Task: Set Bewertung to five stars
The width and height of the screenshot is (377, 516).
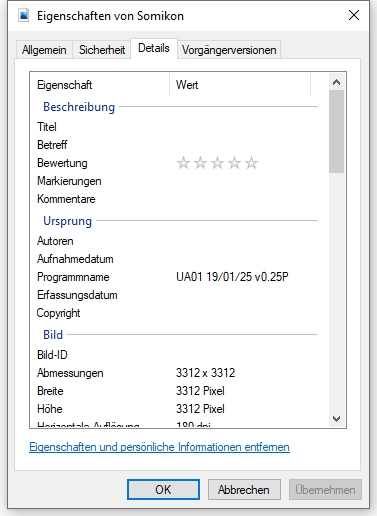Action: [x=251, y=163]
